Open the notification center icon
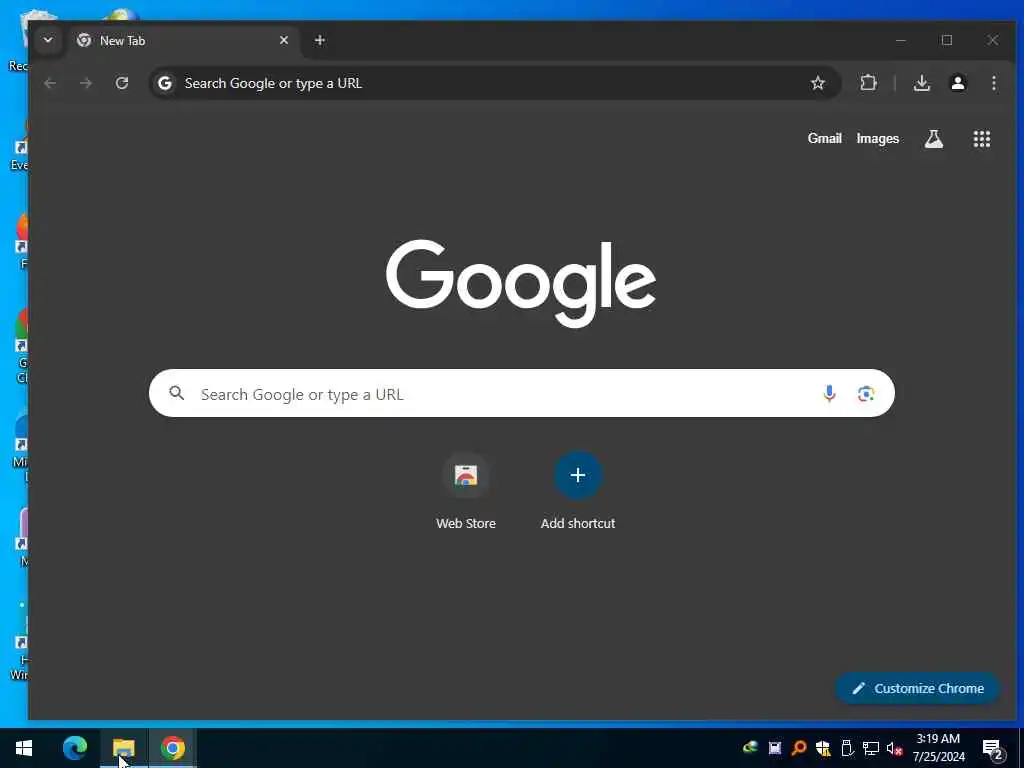 click(993, 750)
